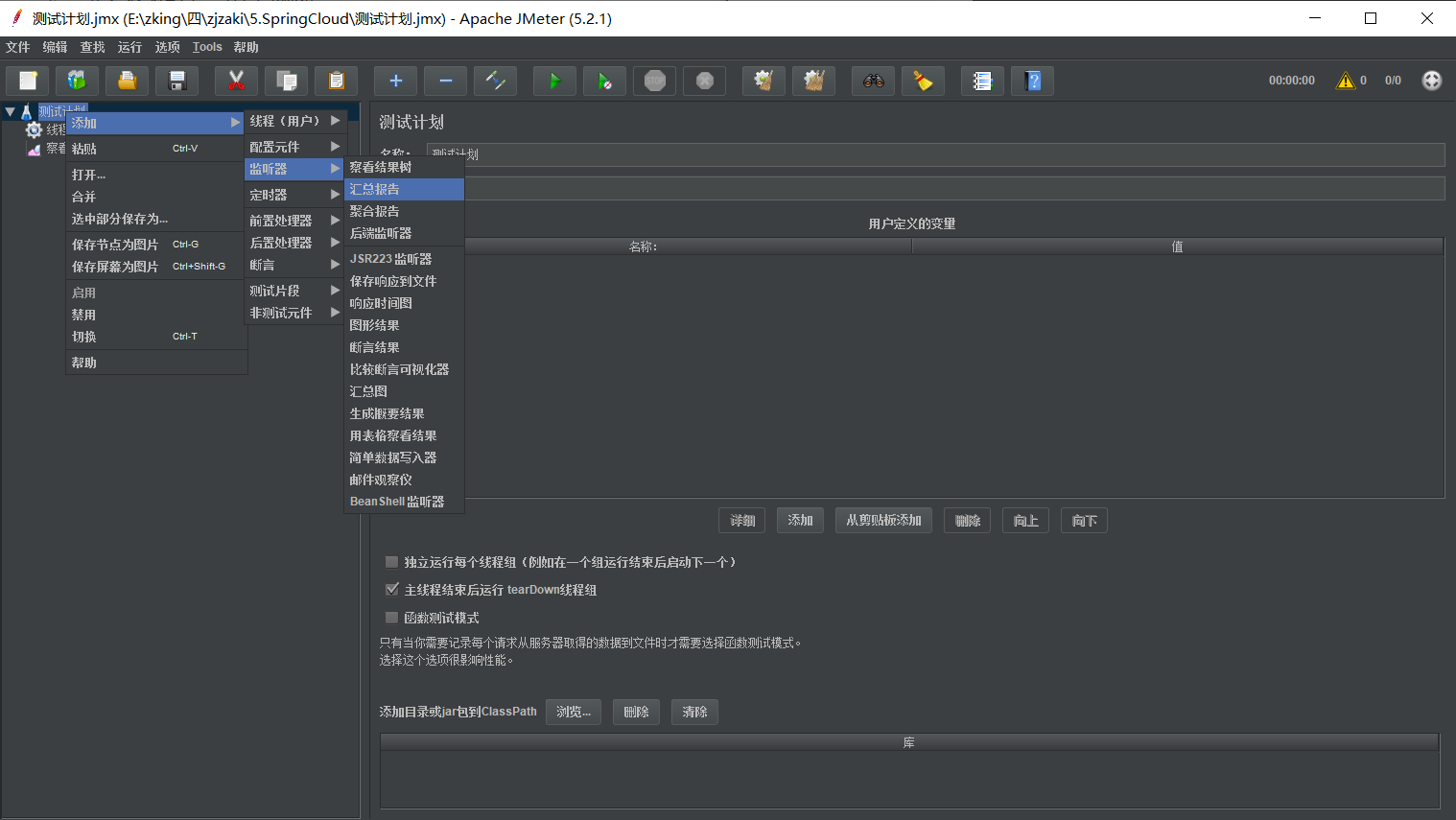This screenshot has width=1456, height=820.
Task: Click the 清除 classpath button
Action: click(695, 712)
